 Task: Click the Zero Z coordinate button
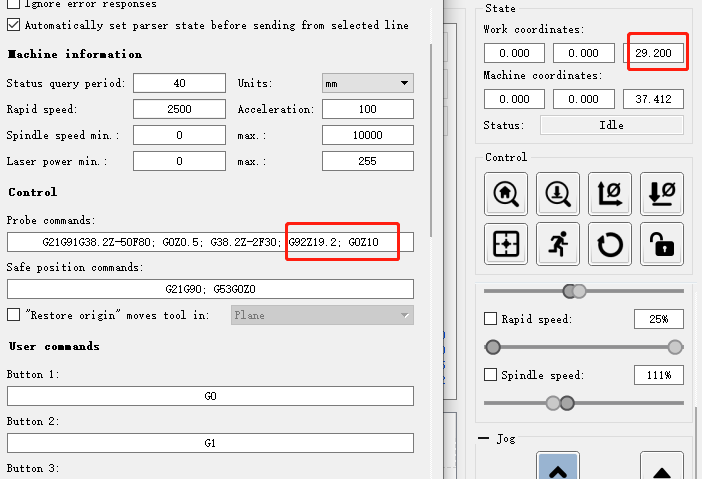tap(661, 193)
